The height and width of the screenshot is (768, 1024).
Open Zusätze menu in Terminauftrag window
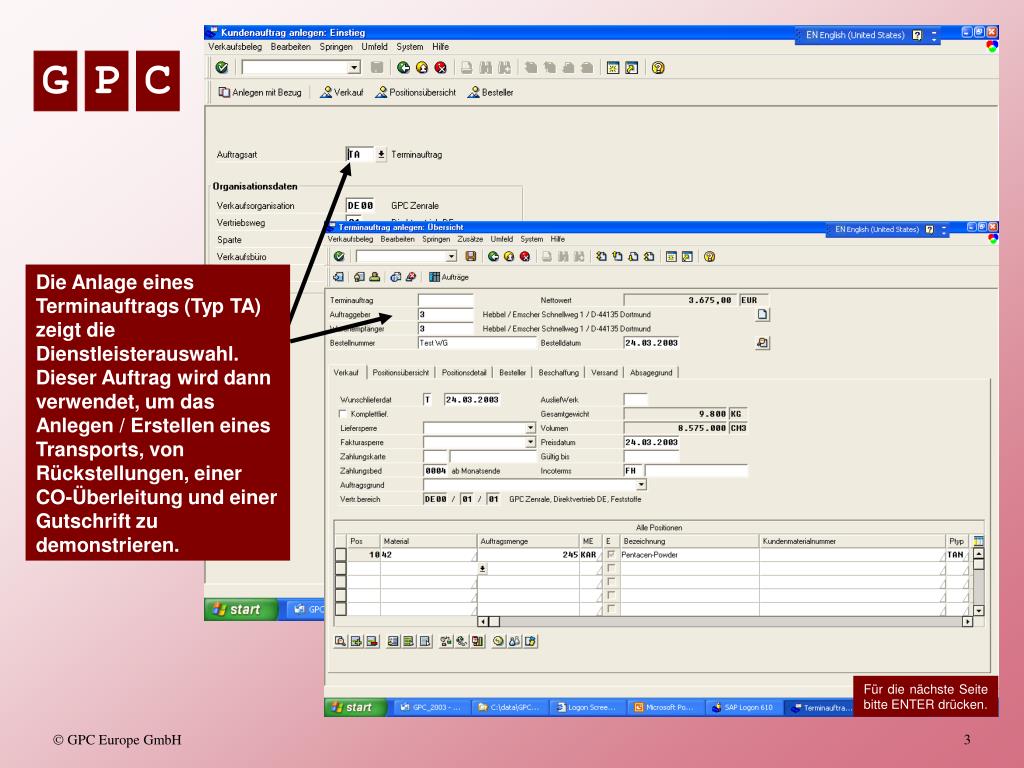pos(470,239)
